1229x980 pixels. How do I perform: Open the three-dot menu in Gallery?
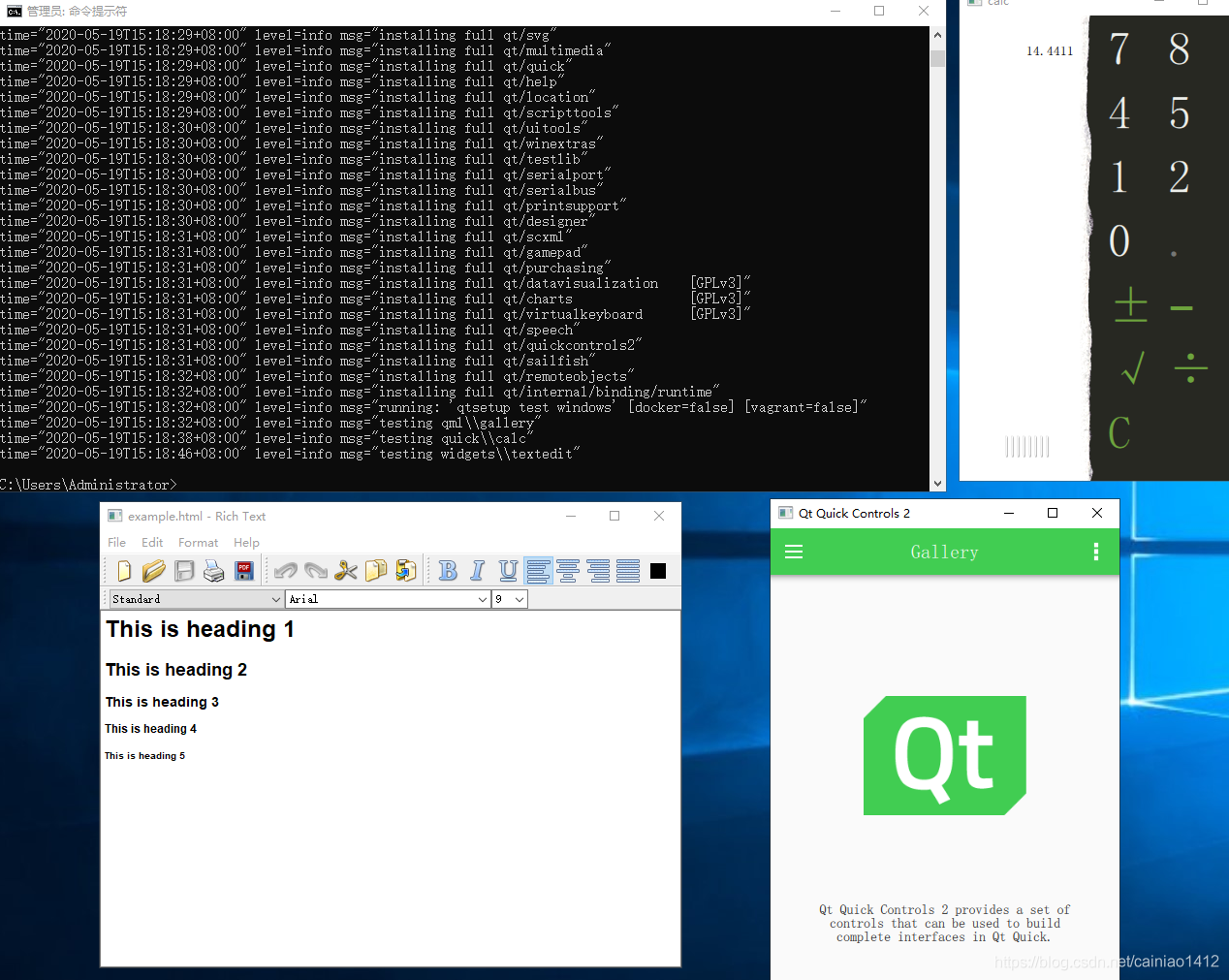point(1096,552)
